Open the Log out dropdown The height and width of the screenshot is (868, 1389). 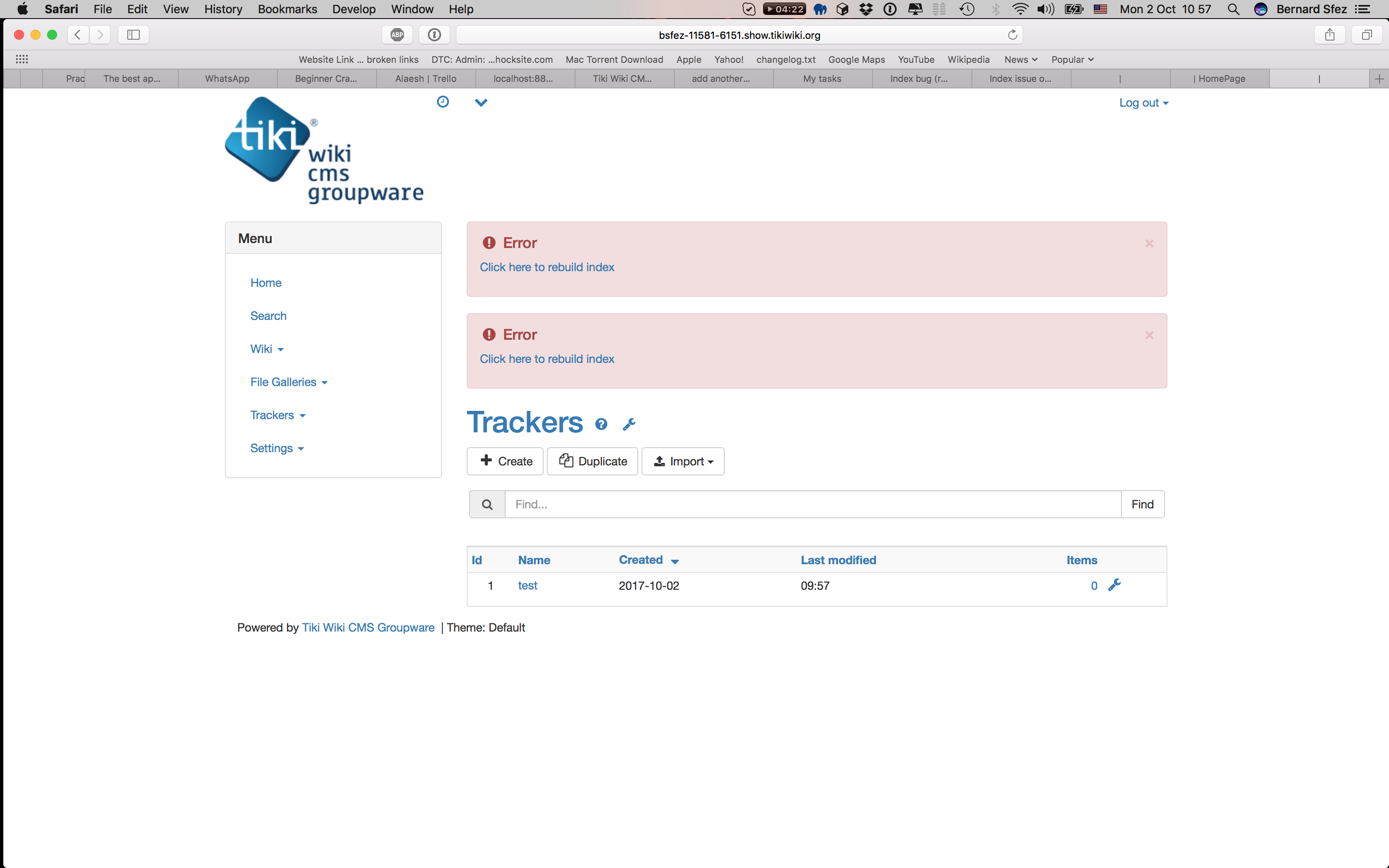pyautogui.click(x=1143, y=103)
